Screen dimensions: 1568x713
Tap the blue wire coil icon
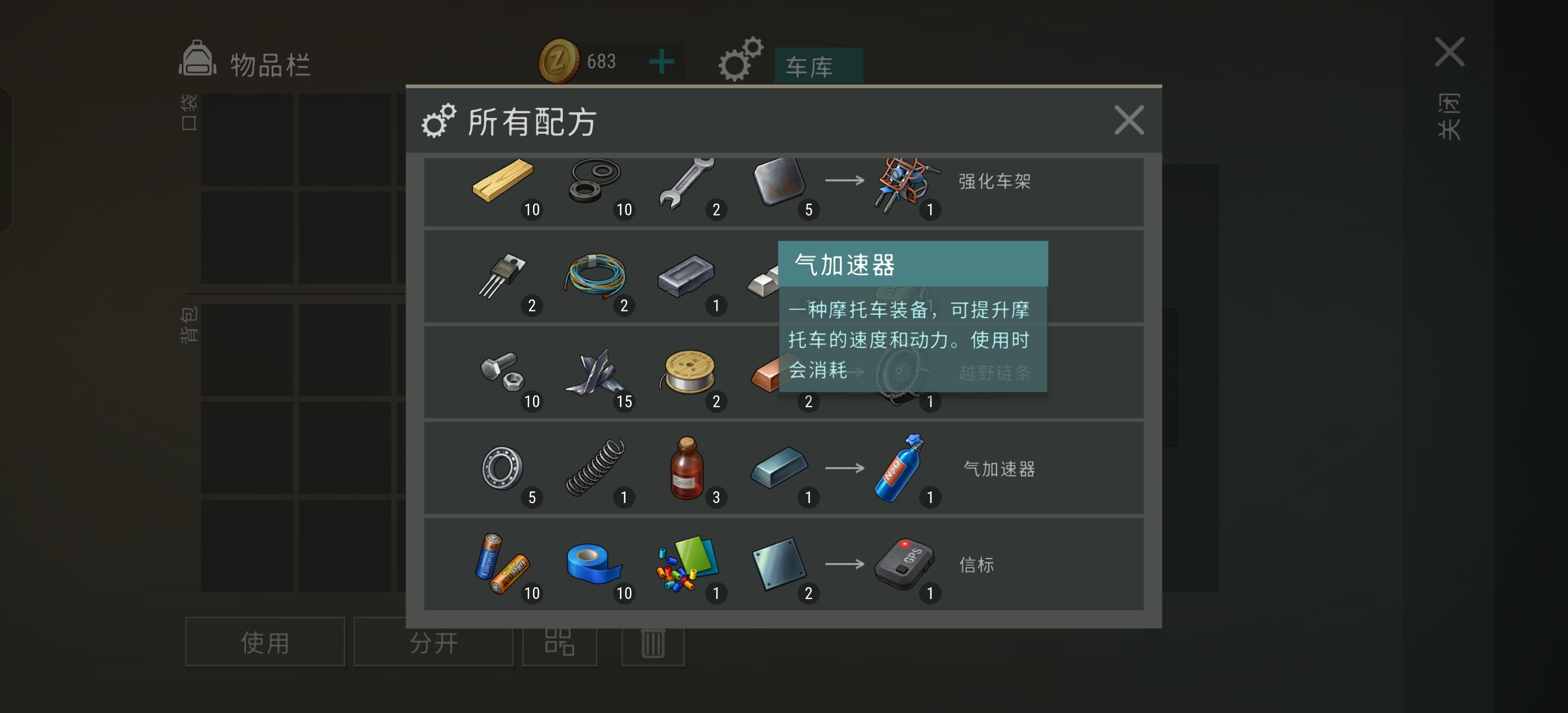coord(594,276)
